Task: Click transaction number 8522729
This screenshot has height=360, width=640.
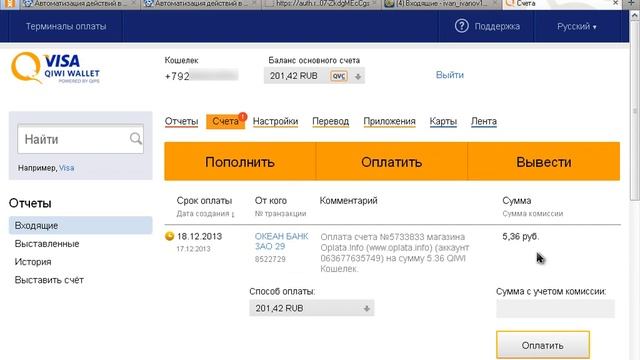Action: pos(270,259)
